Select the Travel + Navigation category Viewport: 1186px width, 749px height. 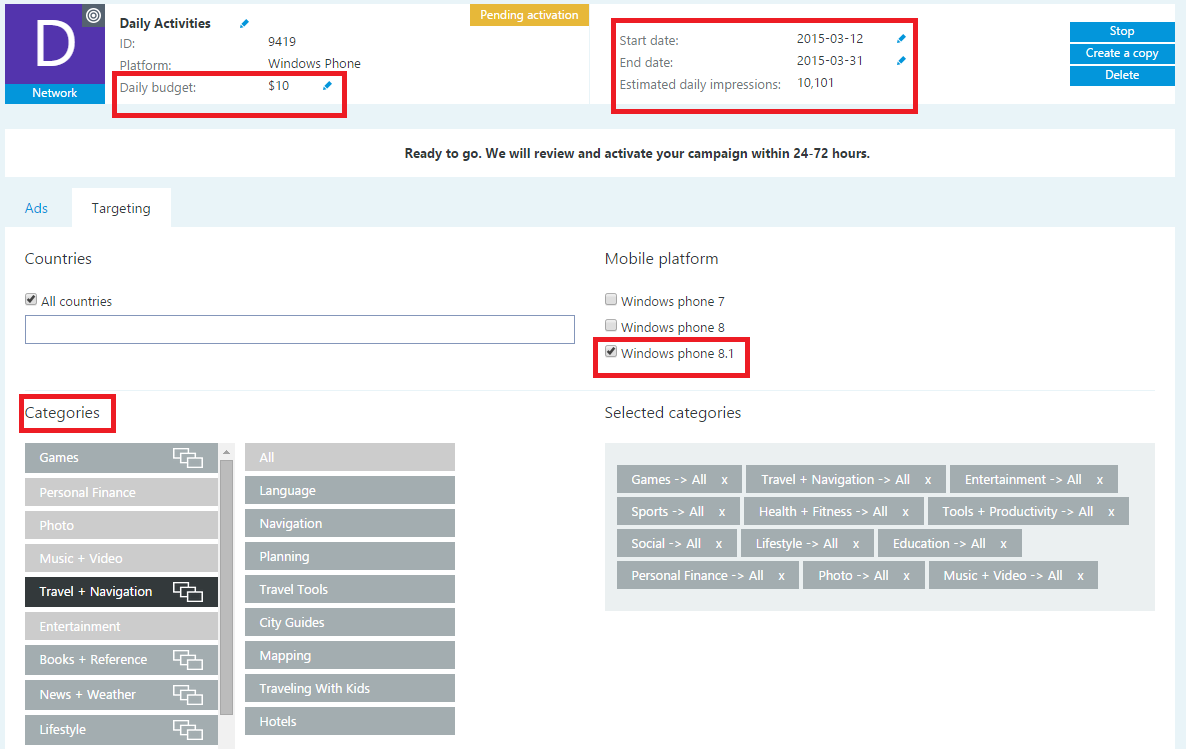pos(121,592)
